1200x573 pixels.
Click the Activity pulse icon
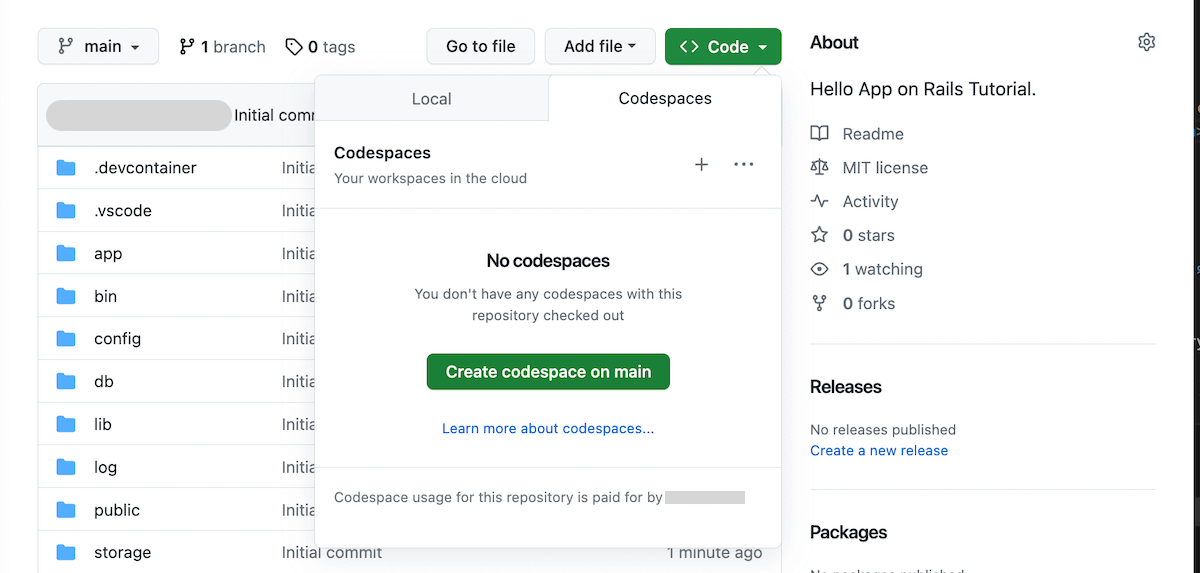point(820,201)
